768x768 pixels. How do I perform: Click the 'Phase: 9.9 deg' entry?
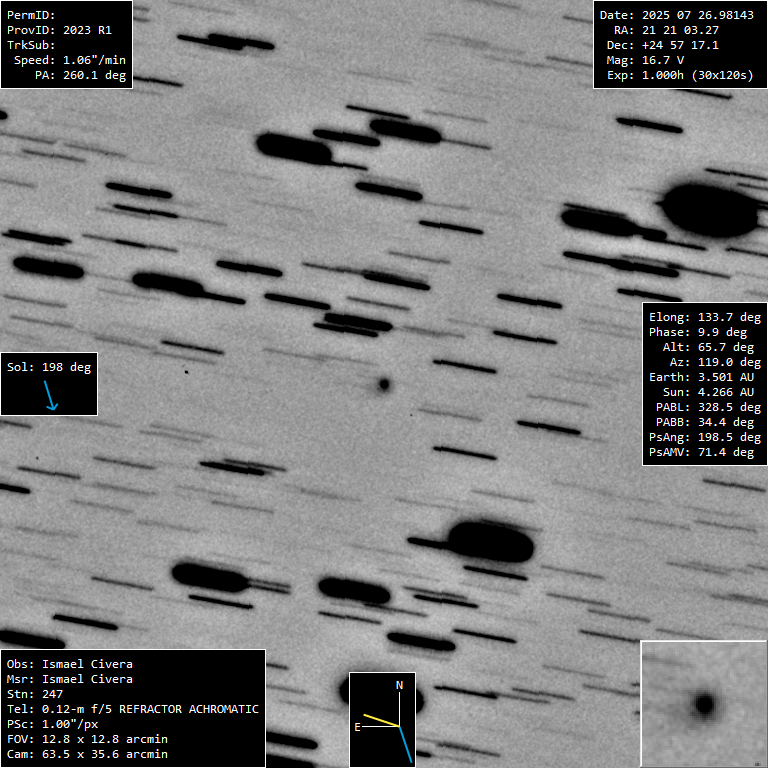(697, 332)
